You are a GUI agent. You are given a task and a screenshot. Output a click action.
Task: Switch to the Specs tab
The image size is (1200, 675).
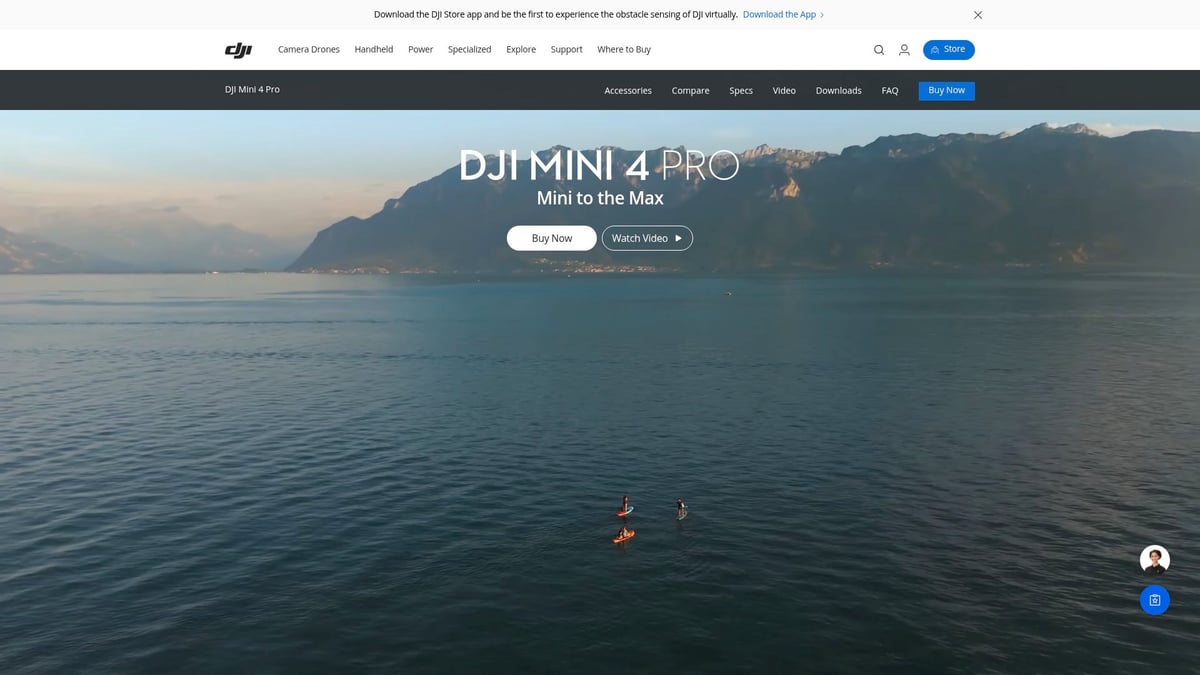[741, 90]
